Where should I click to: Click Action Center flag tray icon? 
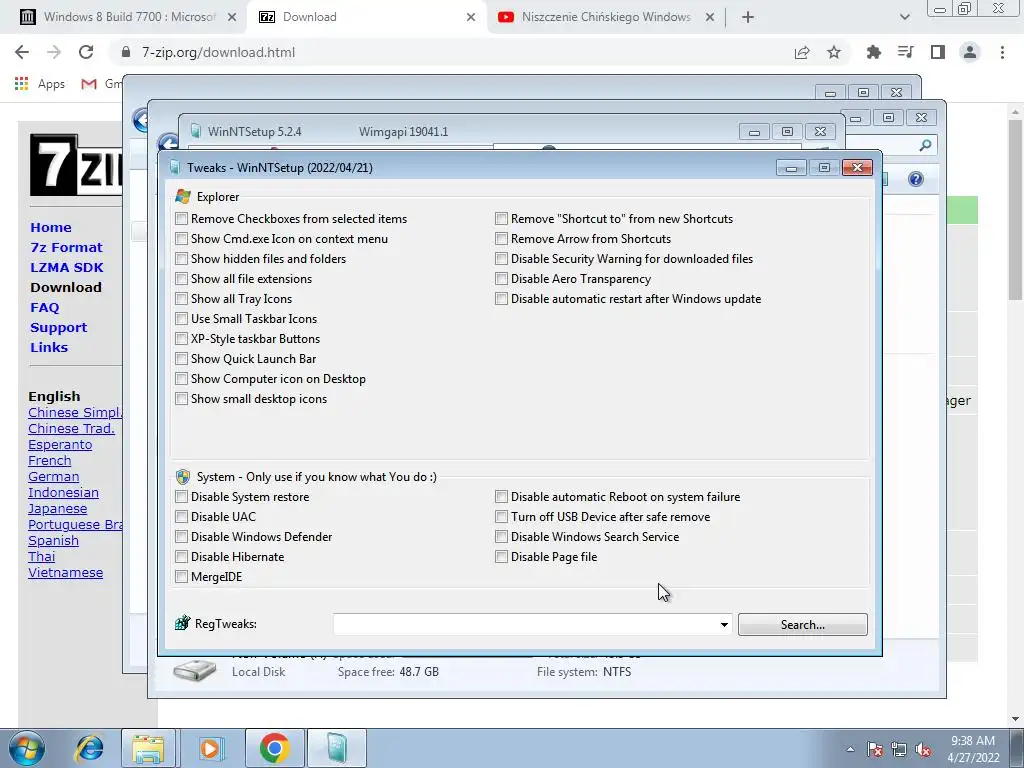pyautogui.click(x=875, y=749)
